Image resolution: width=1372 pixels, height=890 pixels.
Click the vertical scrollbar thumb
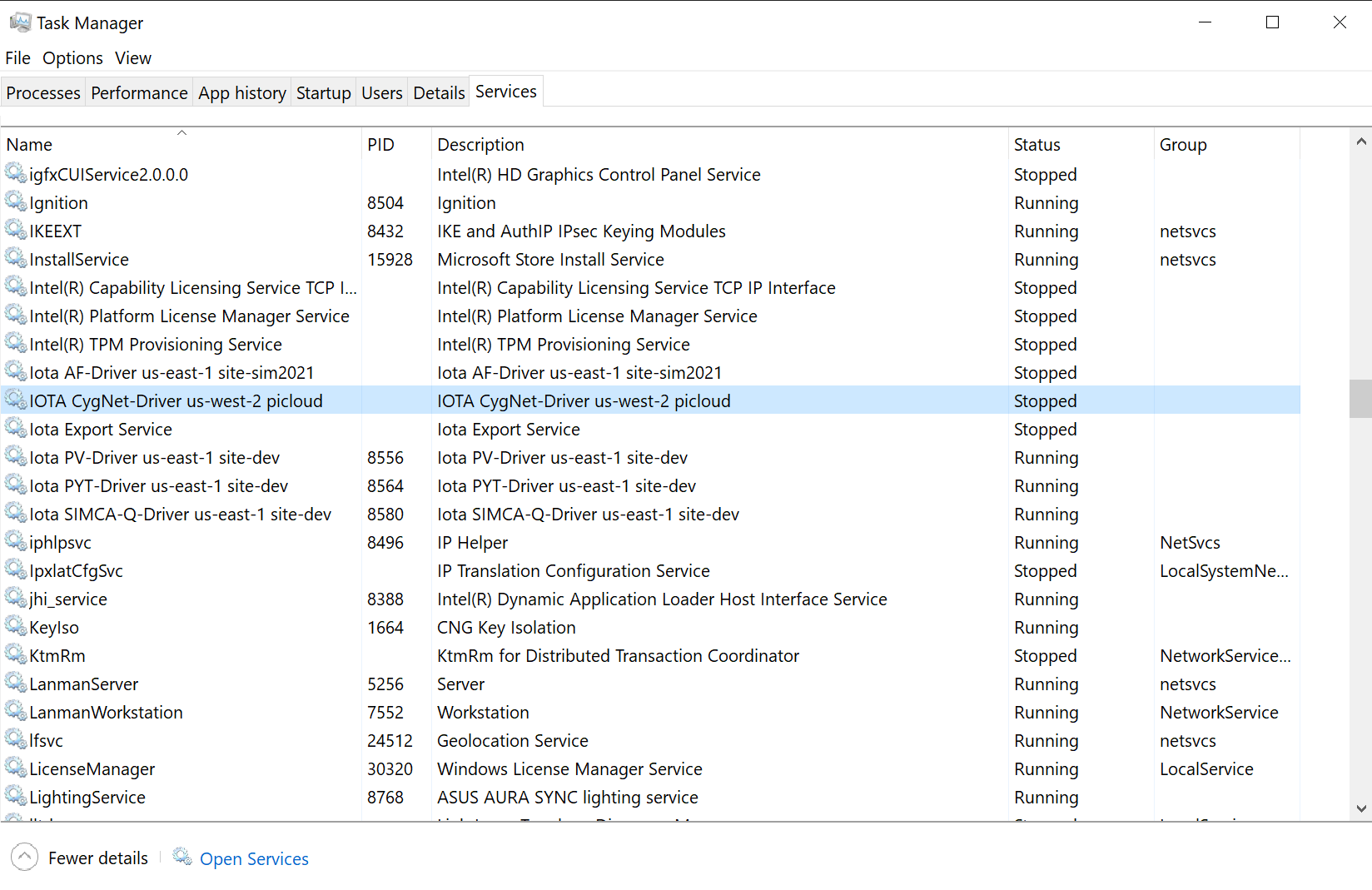pos(1361,398)
